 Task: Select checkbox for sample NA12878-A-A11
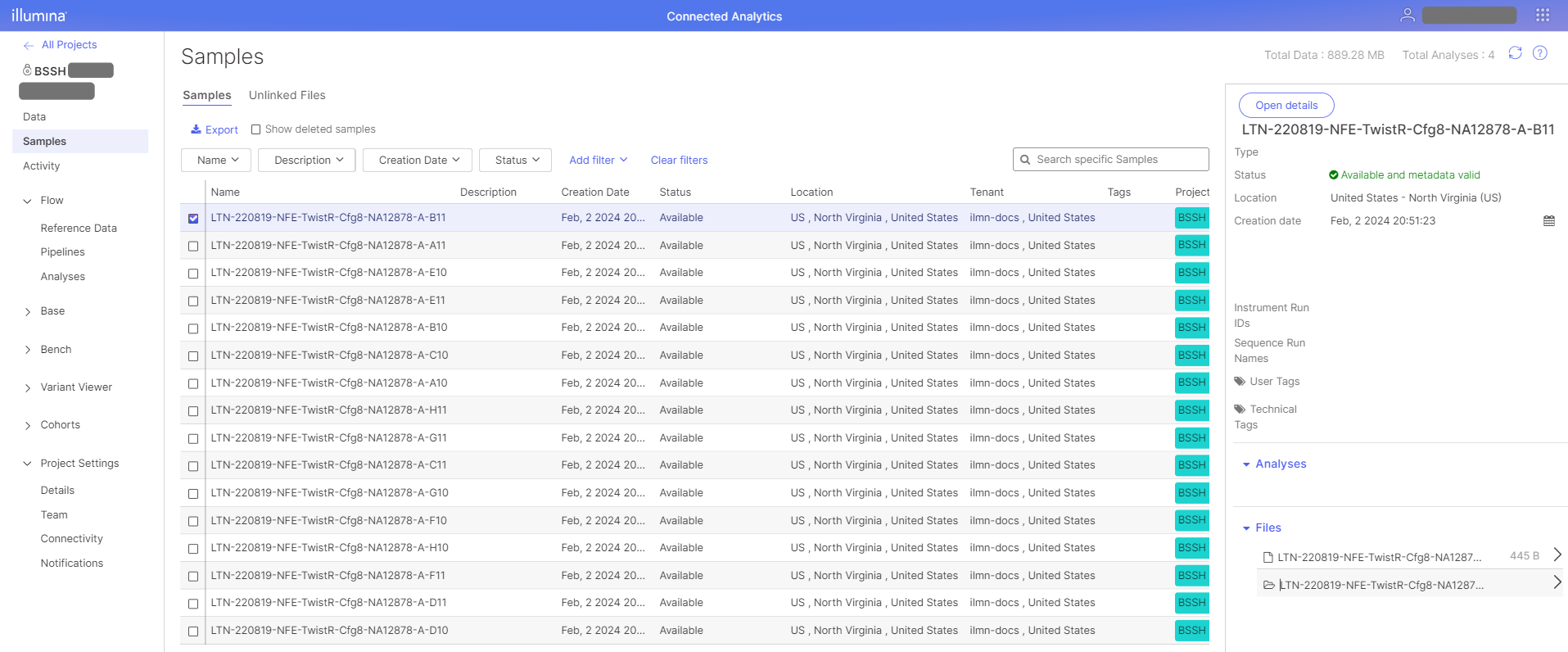(x=193, y=246)
